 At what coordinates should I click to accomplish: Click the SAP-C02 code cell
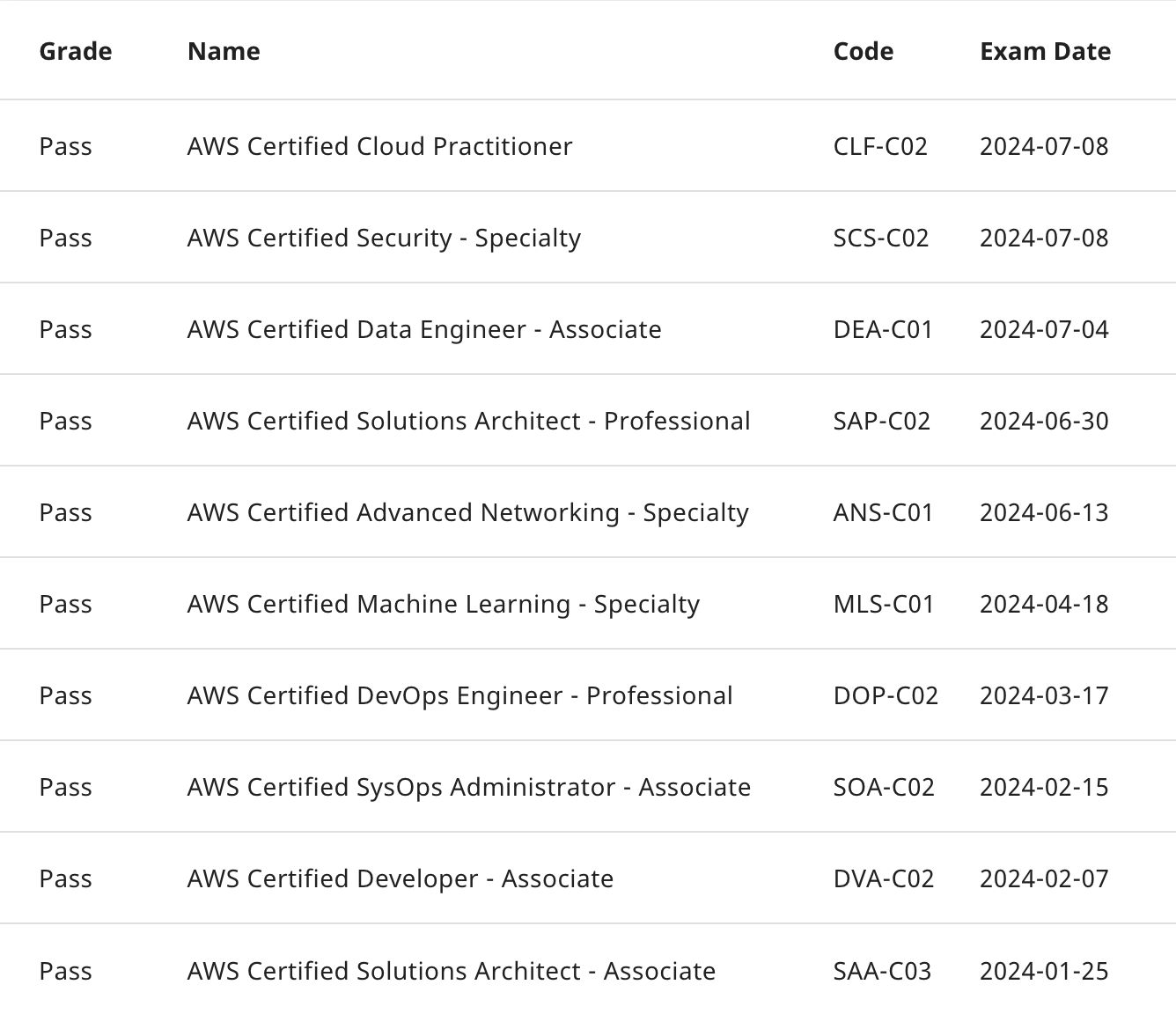tap(882, 421)
